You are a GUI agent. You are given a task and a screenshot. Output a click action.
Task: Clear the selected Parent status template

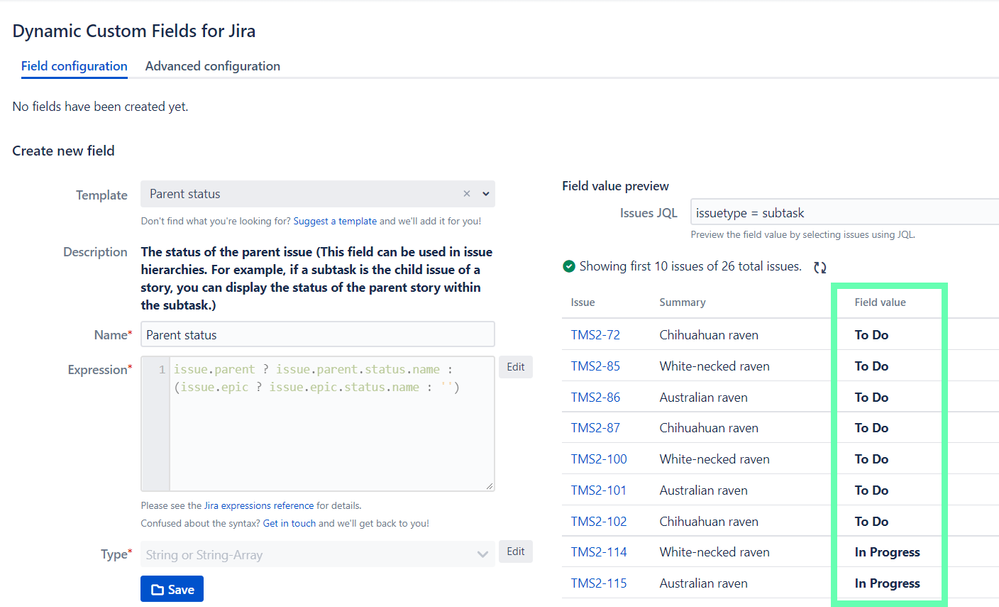click(466, 193)
